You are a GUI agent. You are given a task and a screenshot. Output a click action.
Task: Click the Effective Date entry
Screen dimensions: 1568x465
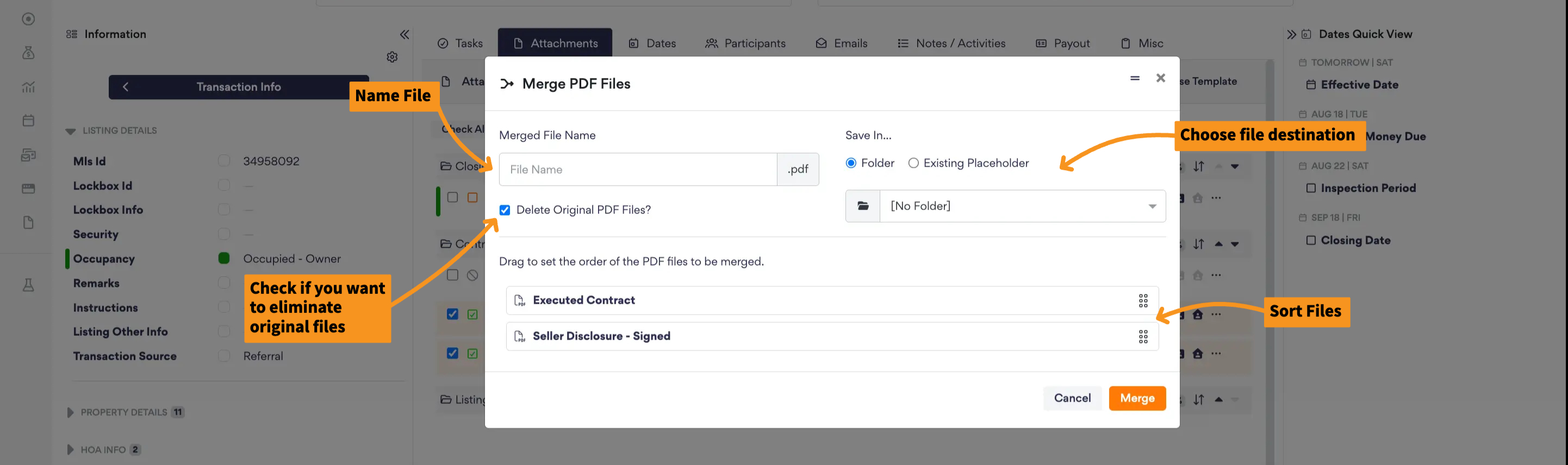1359,85
